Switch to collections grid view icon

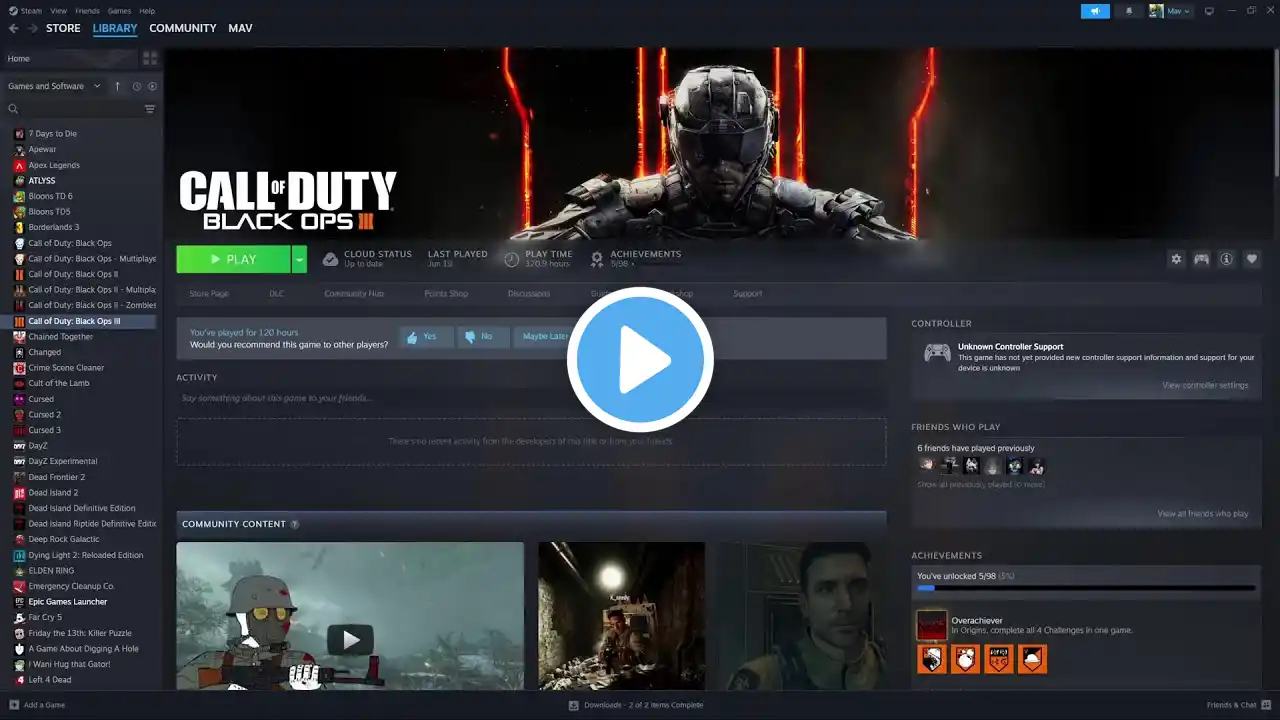click(x=150, y=58)
